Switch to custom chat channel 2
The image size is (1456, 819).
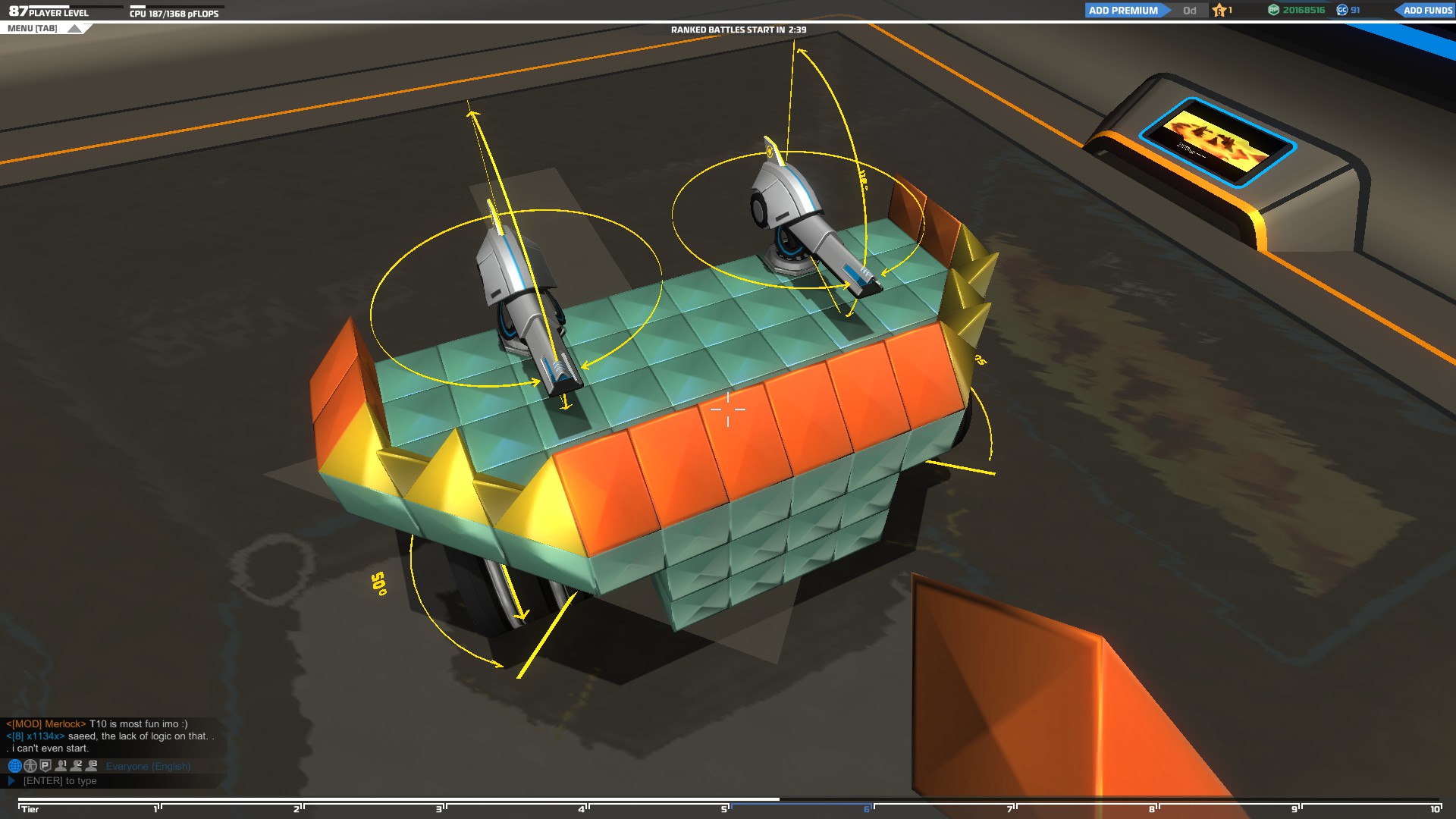point(77,766)
